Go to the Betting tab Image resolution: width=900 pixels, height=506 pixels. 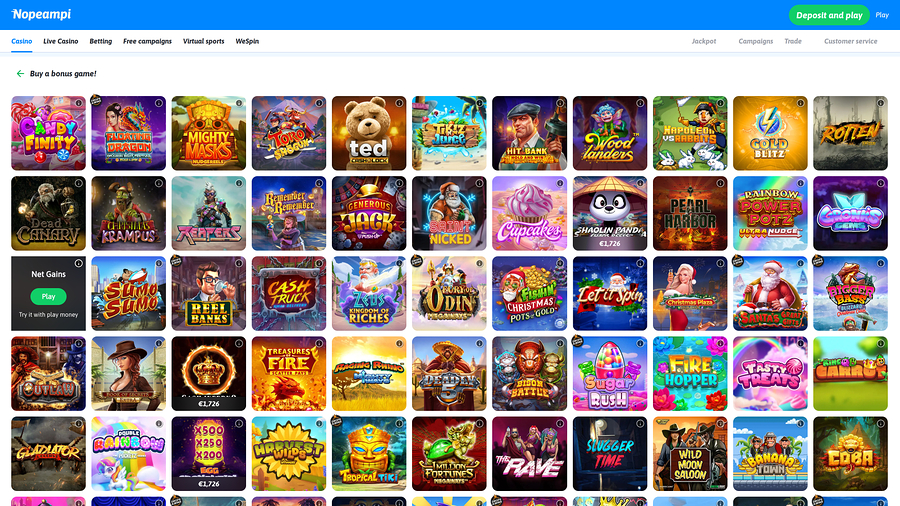pos(100,41)
